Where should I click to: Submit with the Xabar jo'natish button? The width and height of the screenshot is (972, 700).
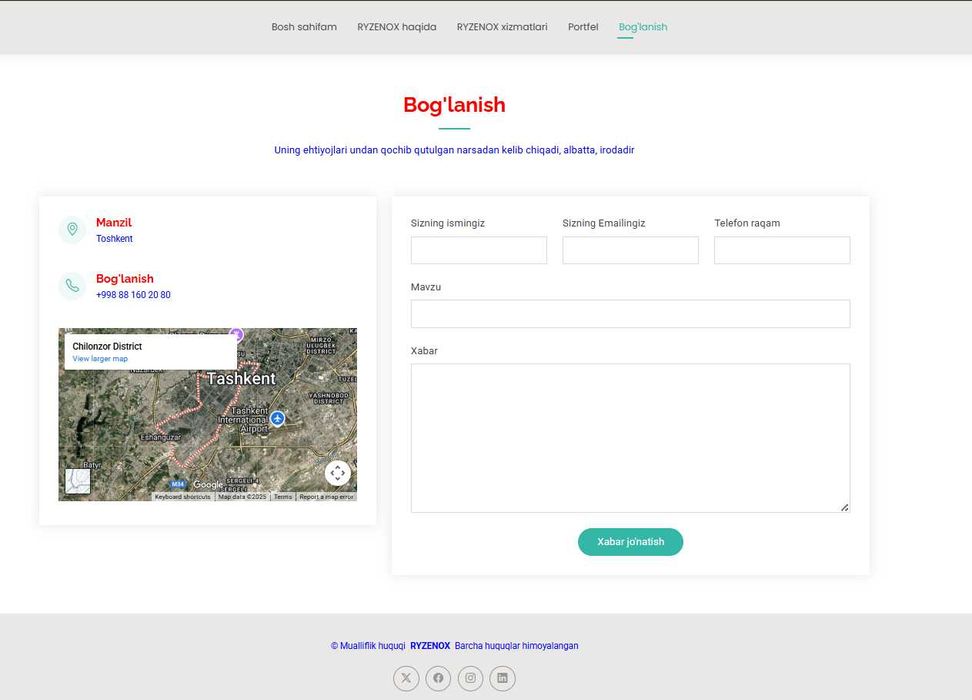point(630,542)
